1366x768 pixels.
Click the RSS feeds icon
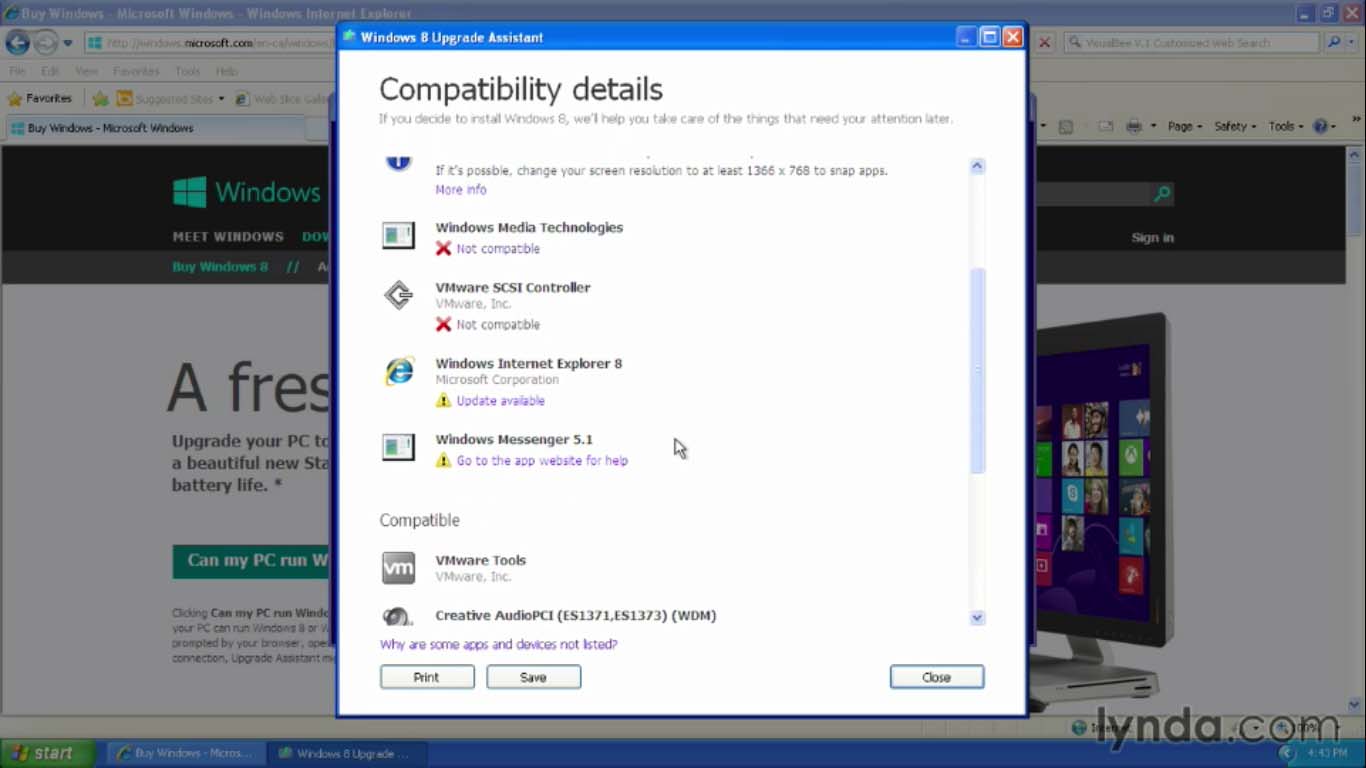(1066, 127)
